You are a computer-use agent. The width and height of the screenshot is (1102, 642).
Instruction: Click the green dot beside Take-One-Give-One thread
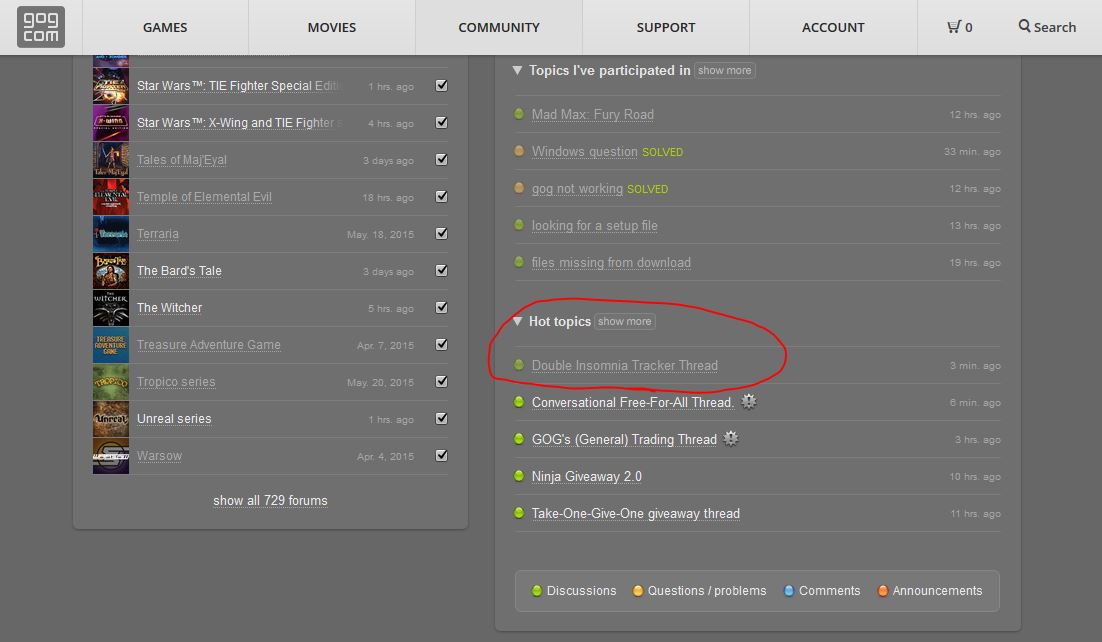519,513
